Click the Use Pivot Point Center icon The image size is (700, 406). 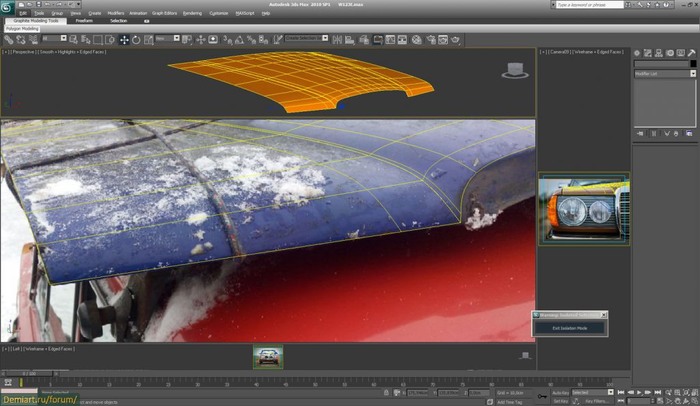(187, 40)
